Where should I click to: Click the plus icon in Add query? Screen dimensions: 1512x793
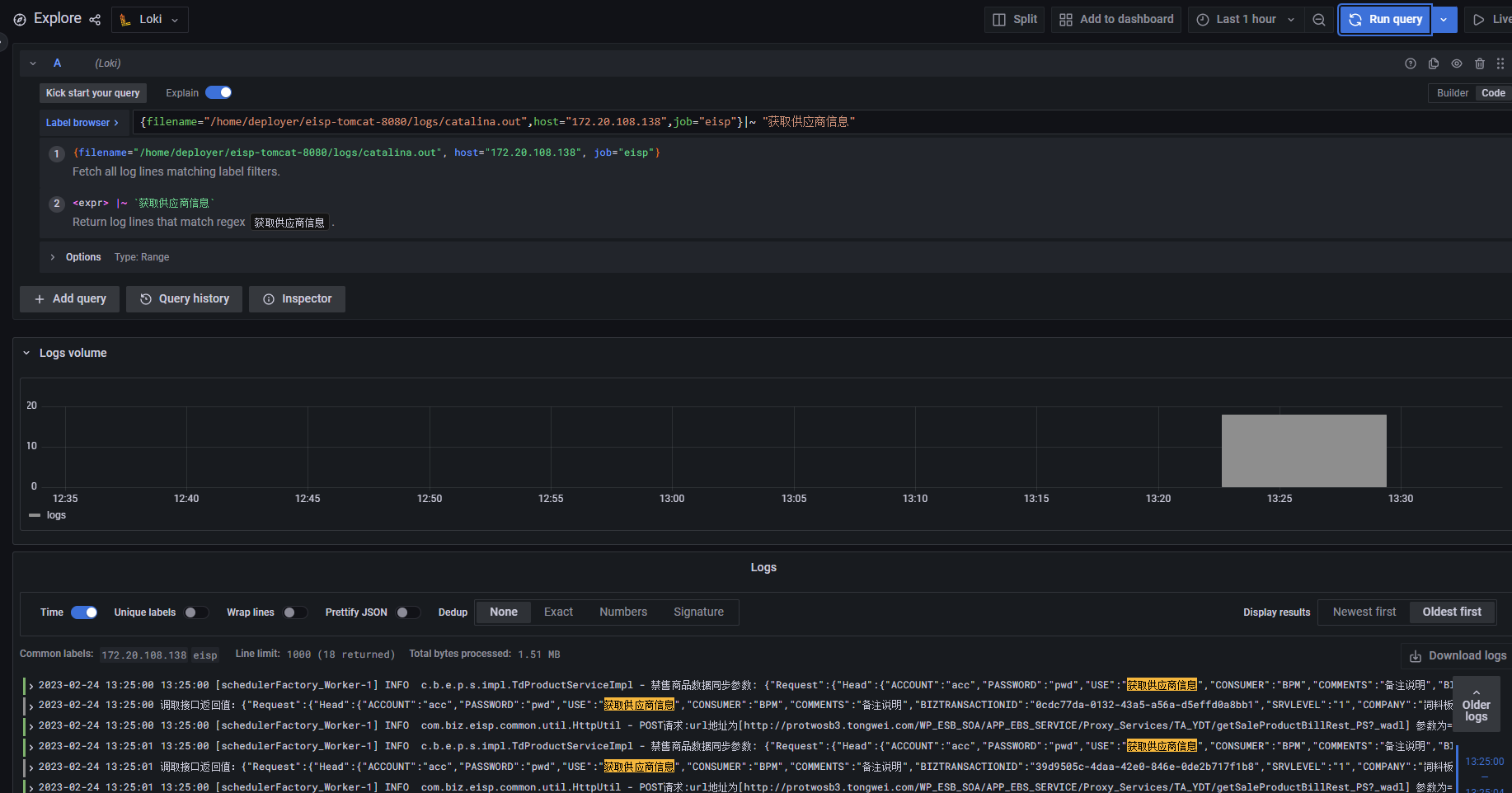point(40,299)
